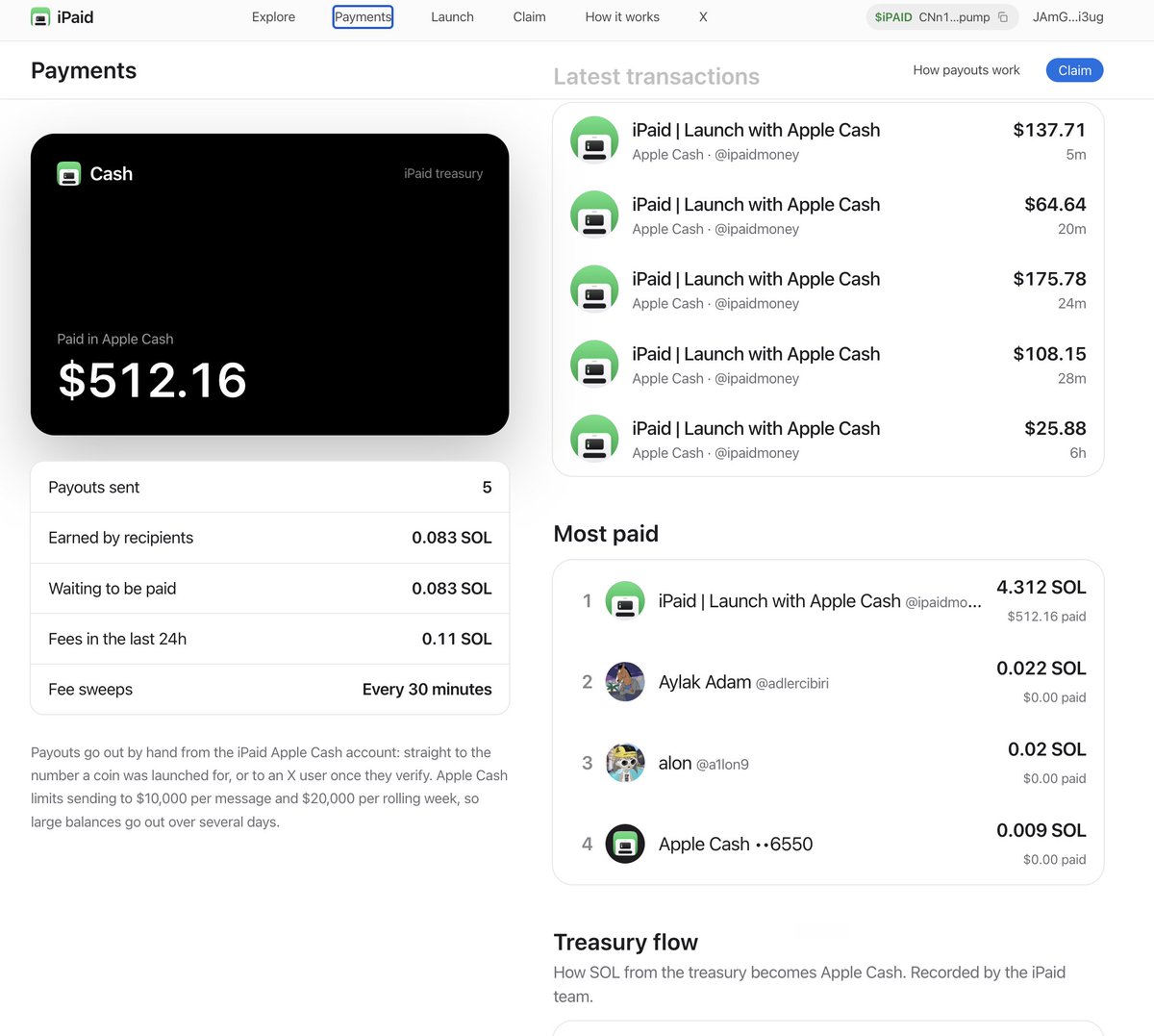
Task: Click the Most paid heading
Action: 606,534
